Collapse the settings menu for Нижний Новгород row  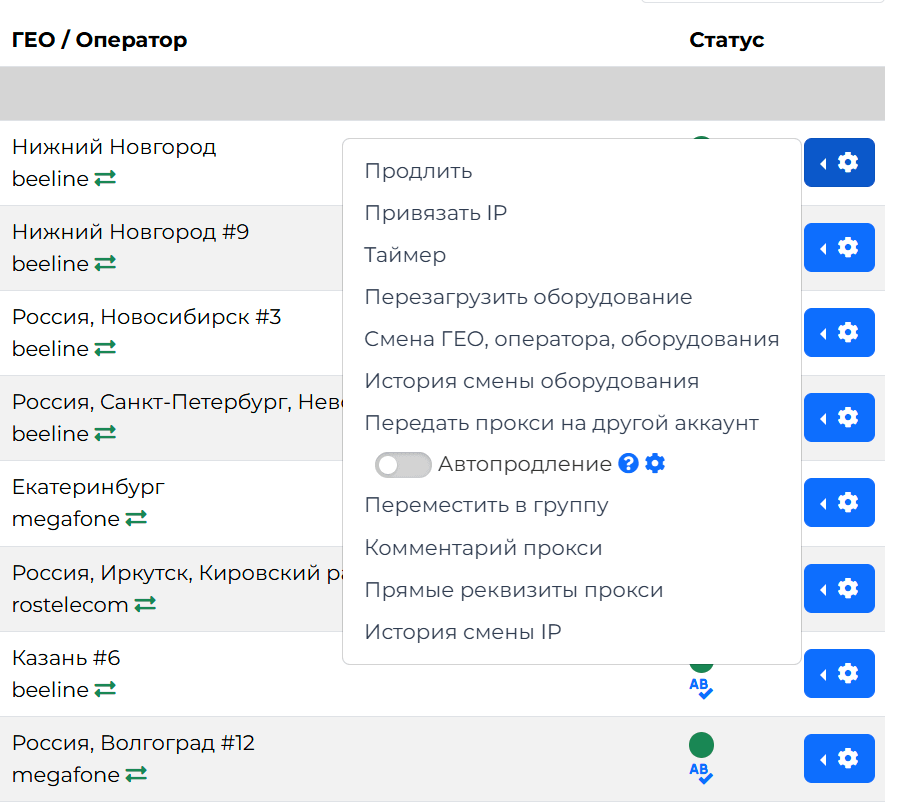point(839,163)
